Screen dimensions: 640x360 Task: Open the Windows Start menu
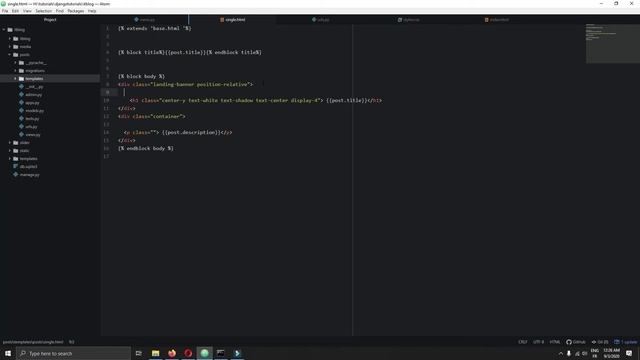click(x=8, y=353)
